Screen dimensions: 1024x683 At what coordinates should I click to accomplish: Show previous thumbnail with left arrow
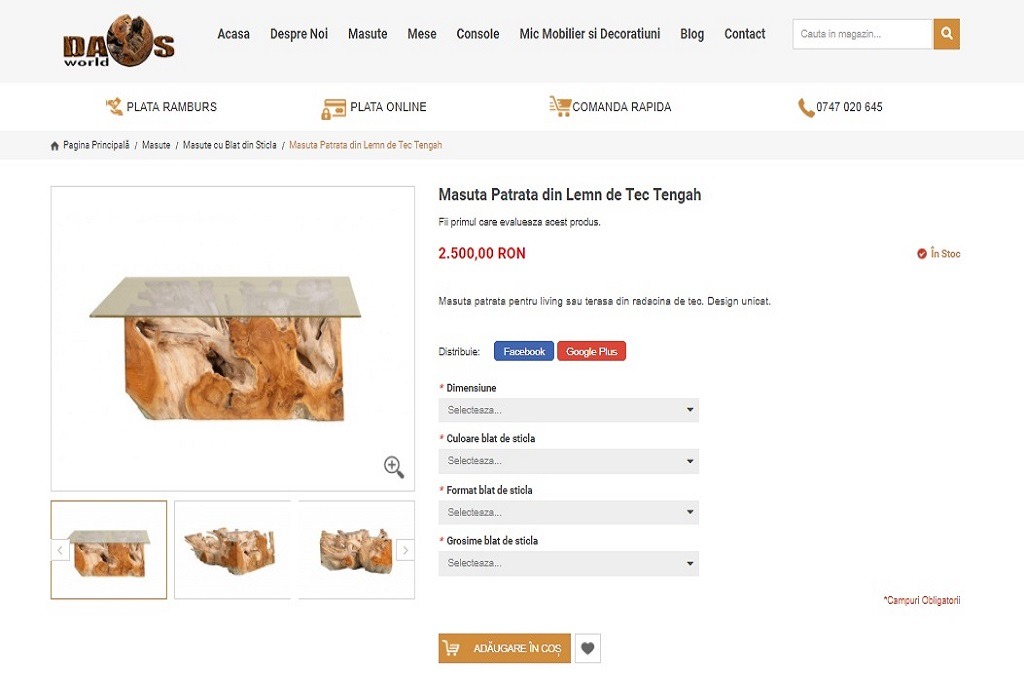(60, 550)
